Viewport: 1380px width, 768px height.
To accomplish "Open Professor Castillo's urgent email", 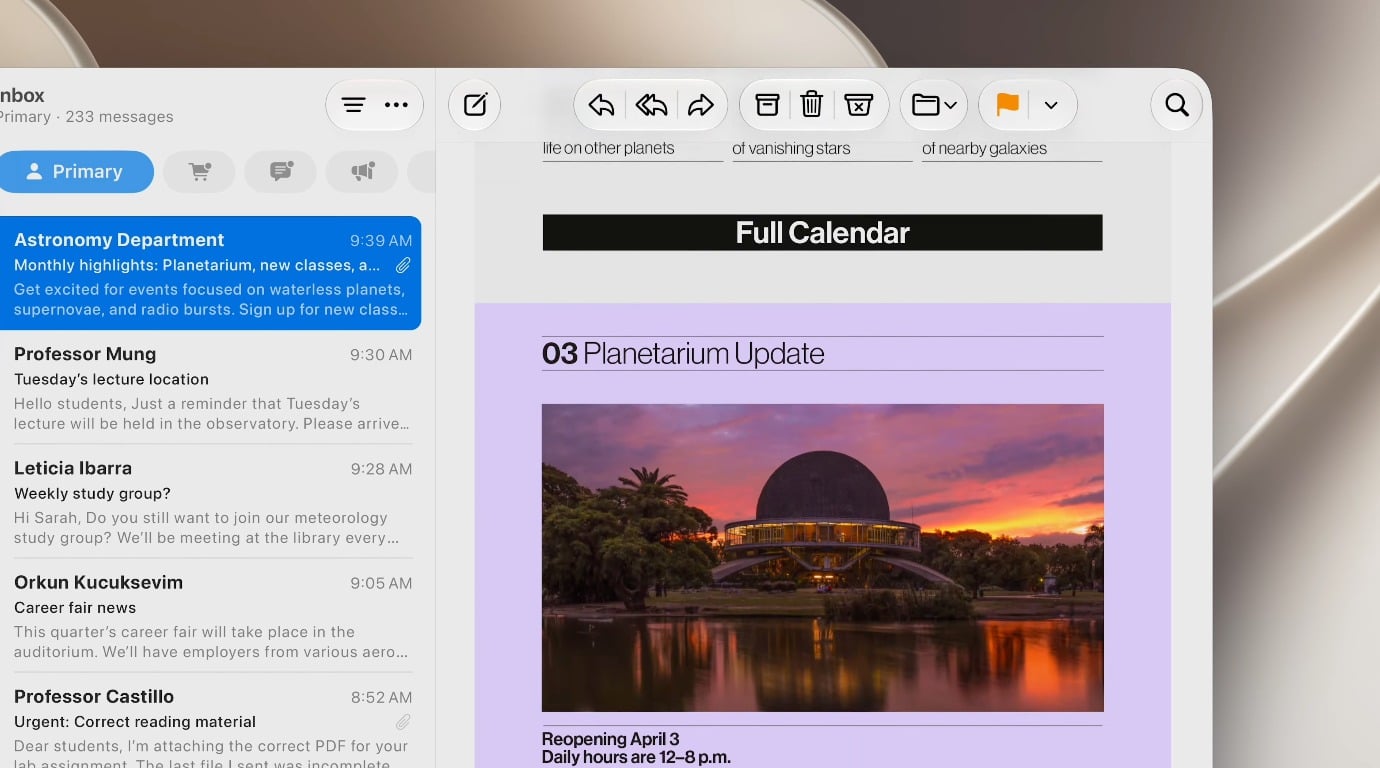I will 208,722.
